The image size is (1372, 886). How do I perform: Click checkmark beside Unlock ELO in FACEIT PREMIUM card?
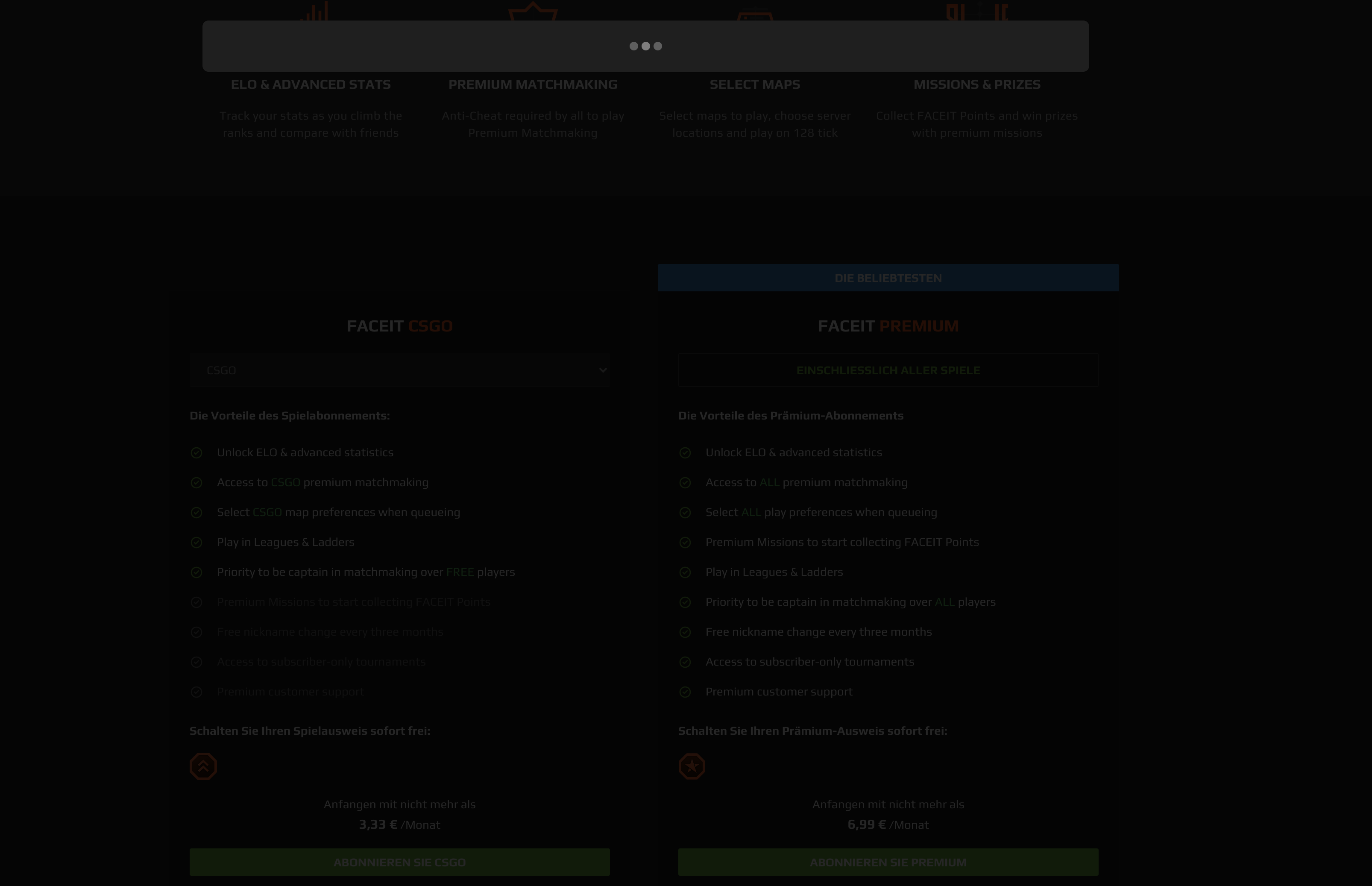(x=685, y=453)
